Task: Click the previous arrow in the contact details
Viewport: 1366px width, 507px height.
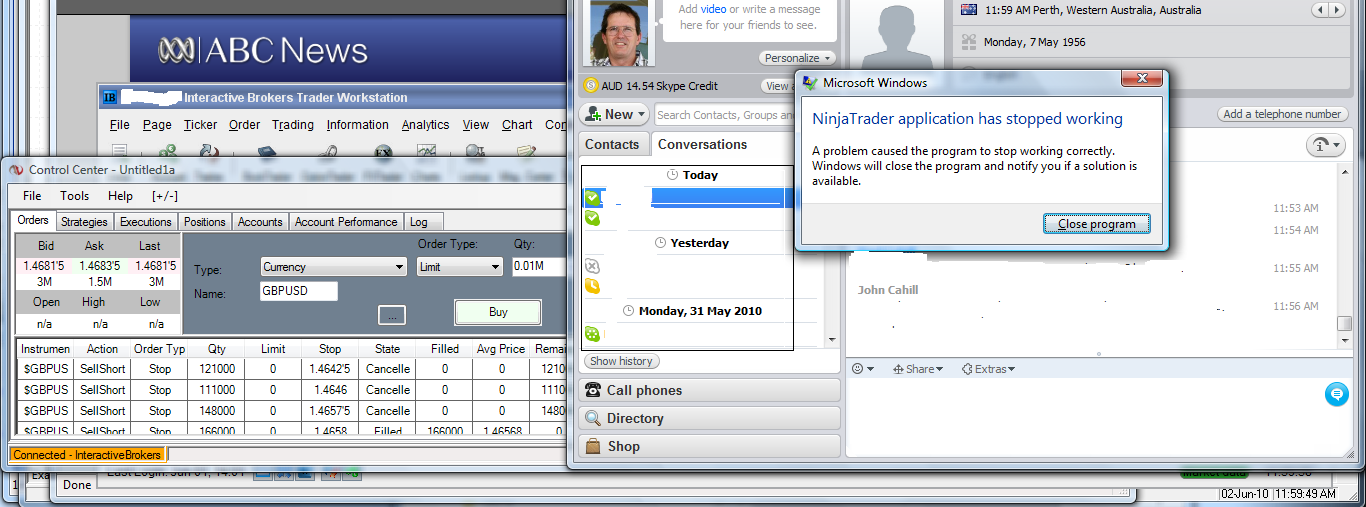Action: 1320,10
